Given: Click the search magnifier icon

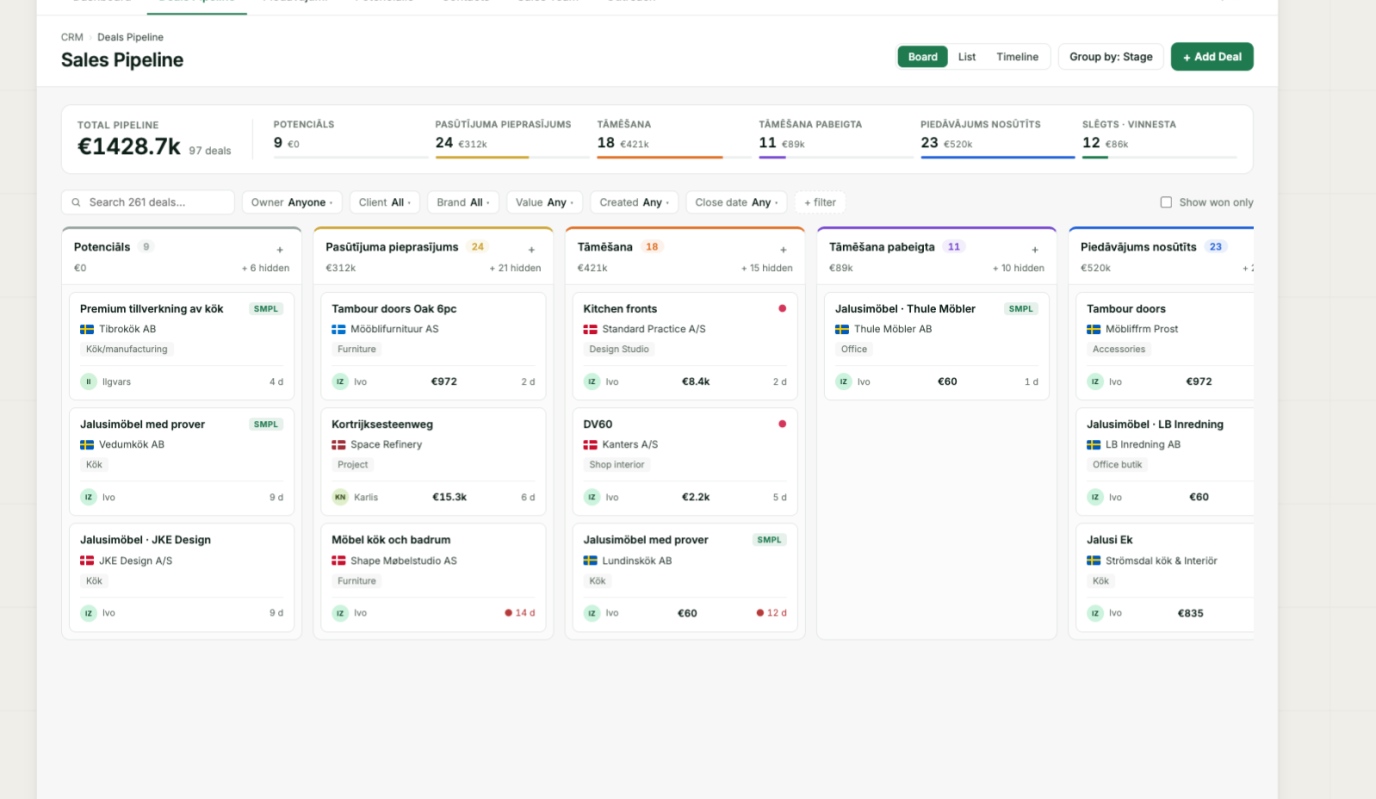Looking at the screenshot, I should point(77,202).
